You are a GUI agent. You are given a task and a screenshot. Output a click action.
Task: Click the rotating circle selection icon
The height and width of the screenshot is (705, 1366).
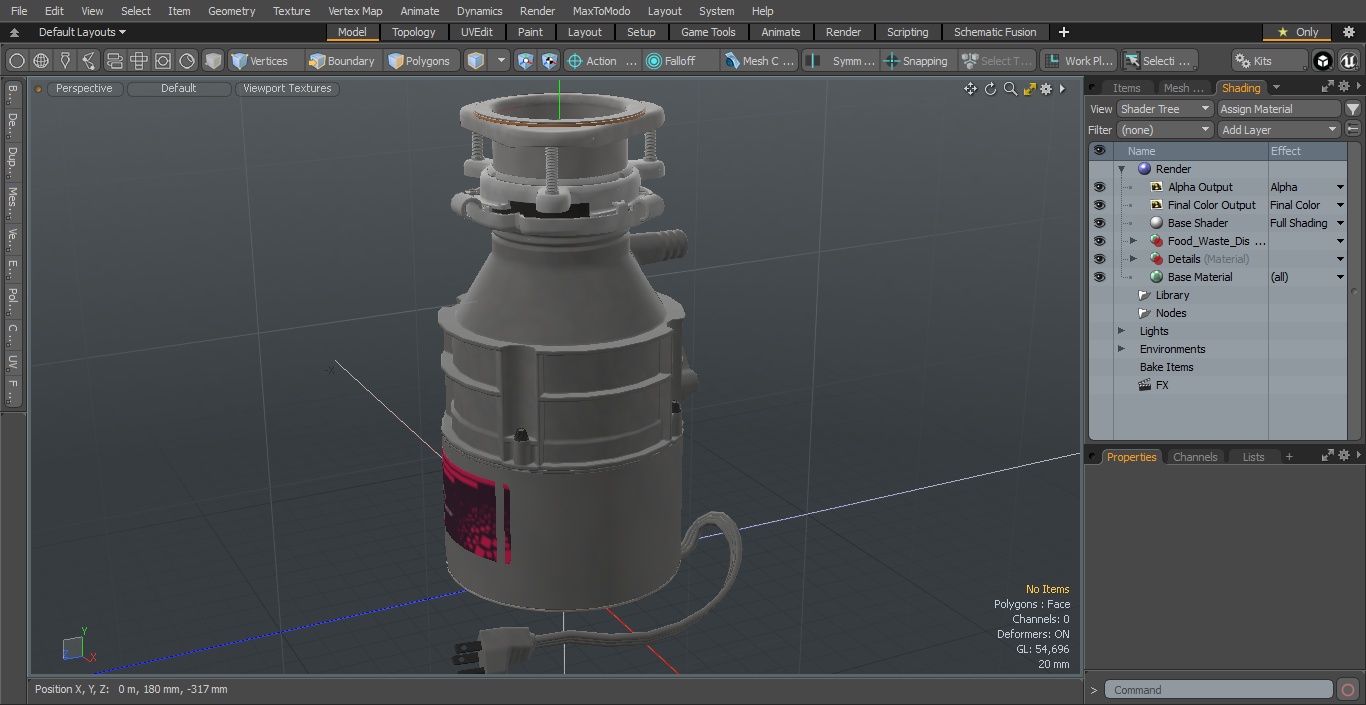[187, 61]
